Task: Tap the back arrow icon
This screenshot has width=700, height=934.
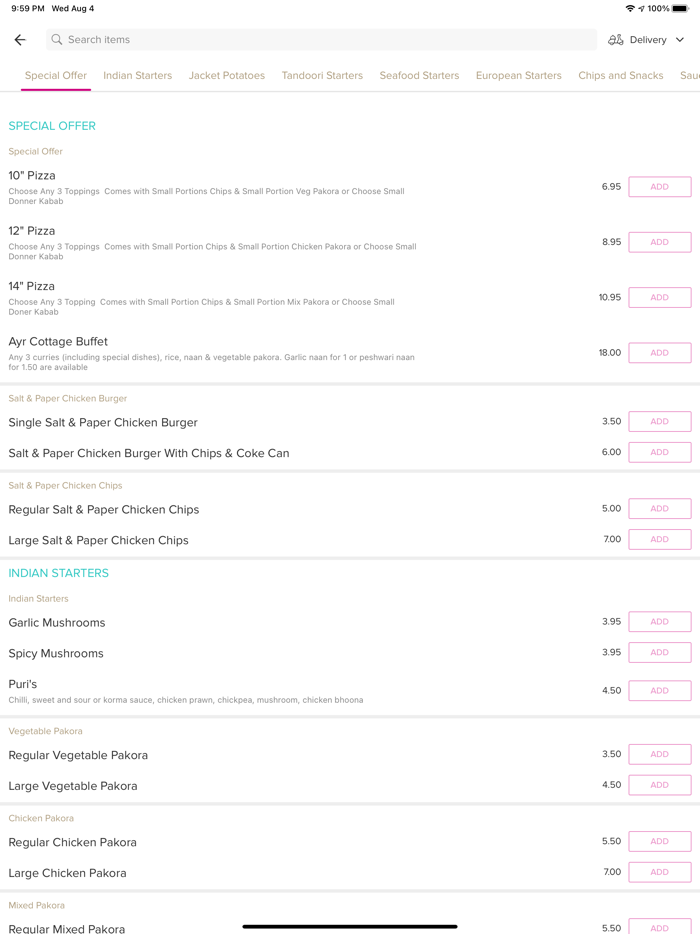Action: (20, 40)
